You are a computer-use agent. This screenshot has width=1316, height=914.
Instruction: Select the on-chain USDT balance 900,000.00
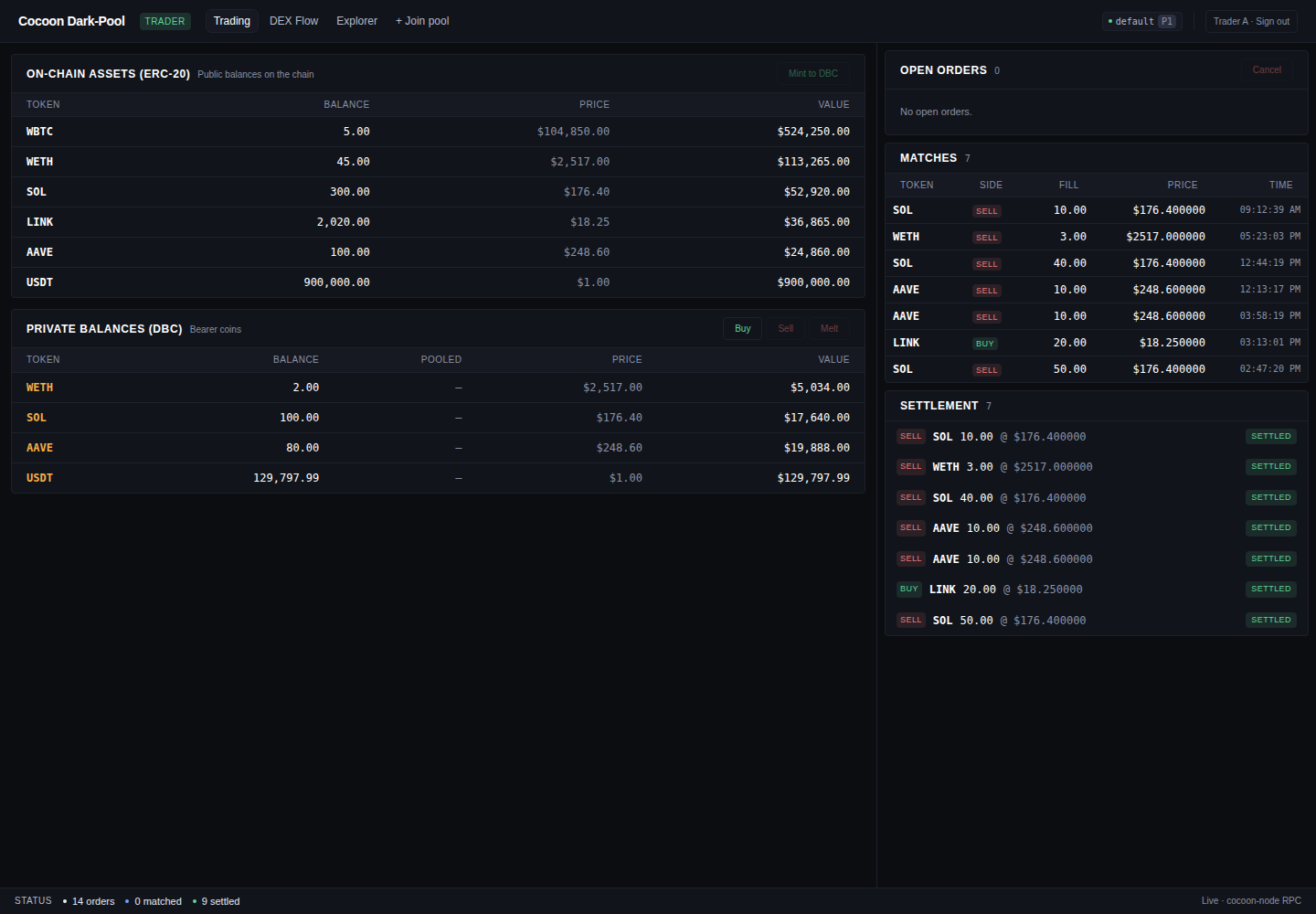(336, 282)
